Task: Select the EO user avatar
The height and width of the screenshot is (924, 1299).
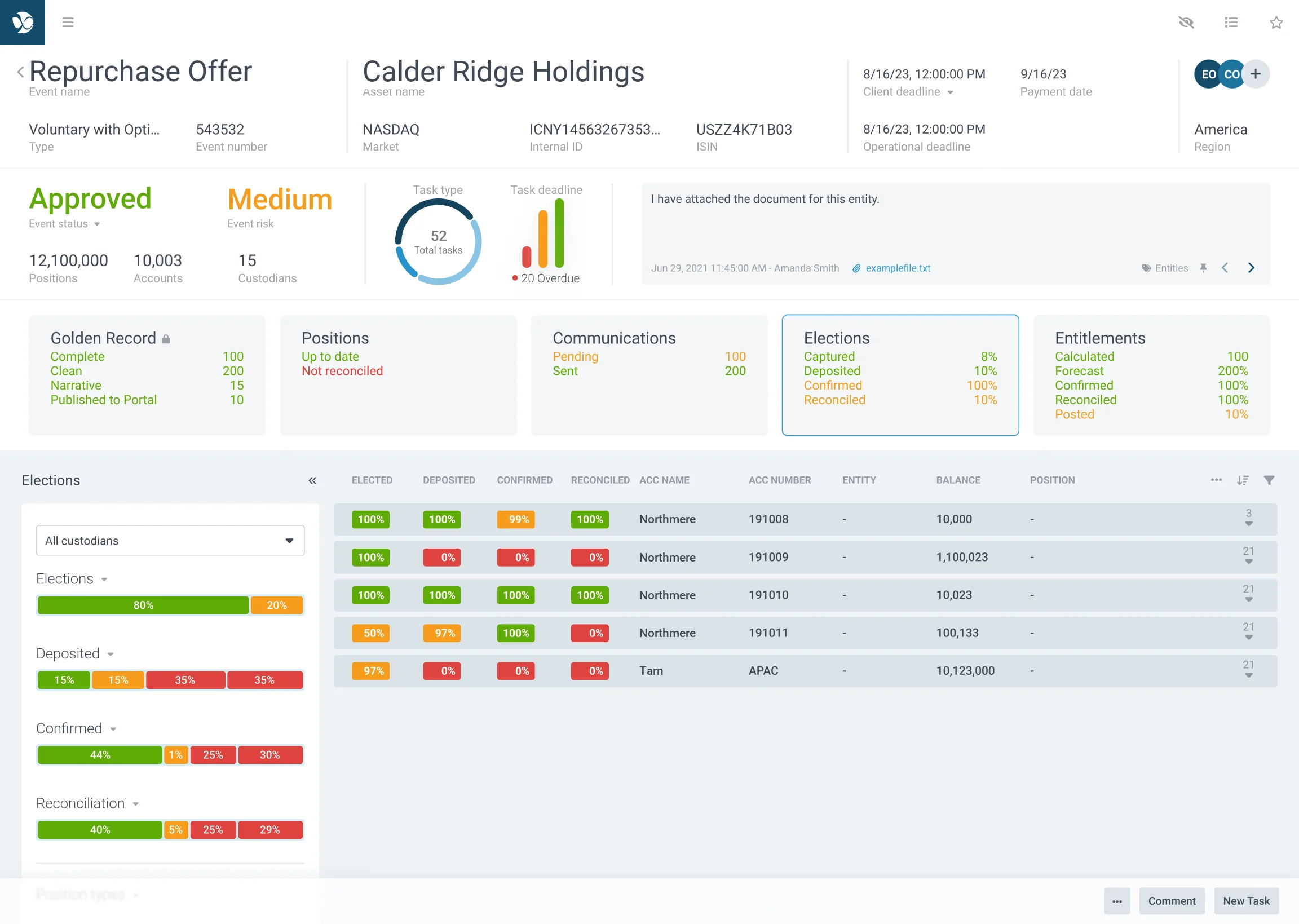Action: (x=1208, y=74)
